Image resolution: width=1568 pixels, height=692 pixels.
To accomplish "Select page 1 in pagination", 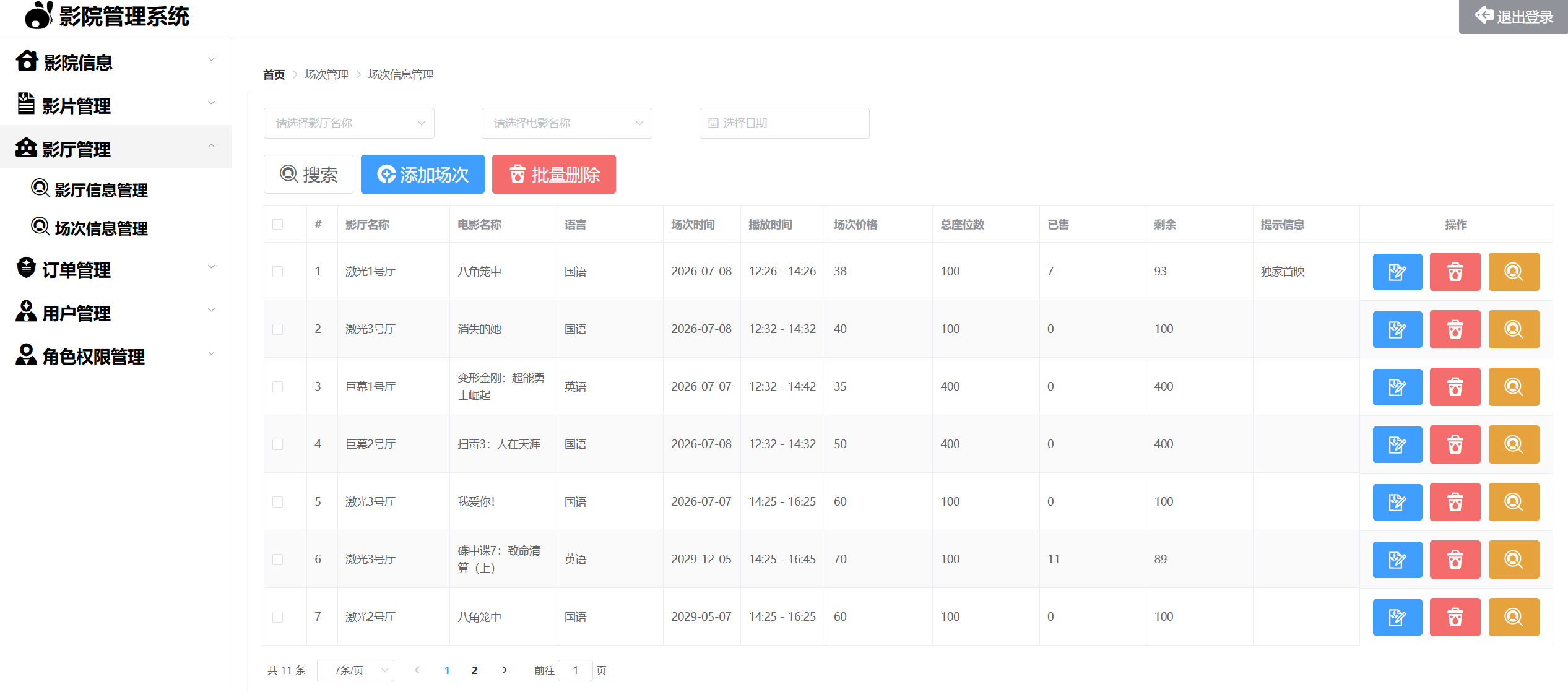I will click(x=447, y=670).
